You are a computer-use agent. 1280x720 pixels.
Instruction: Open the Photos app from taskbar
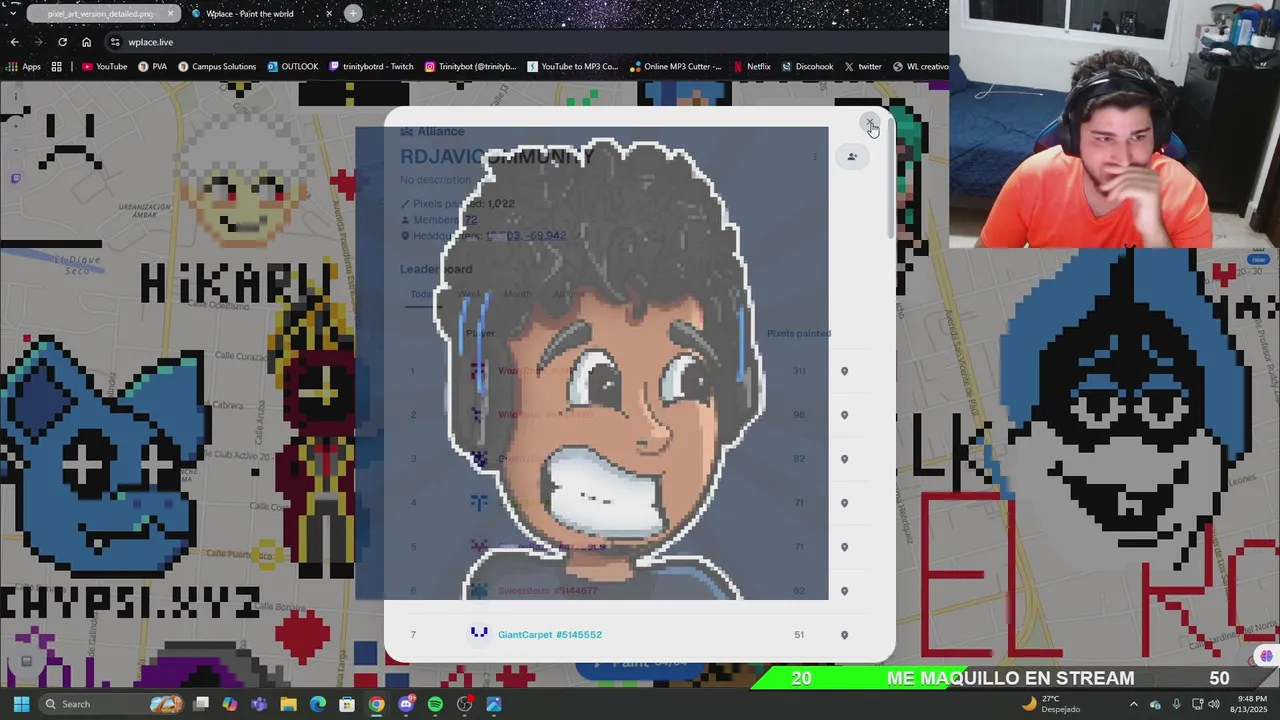[494, 704]
